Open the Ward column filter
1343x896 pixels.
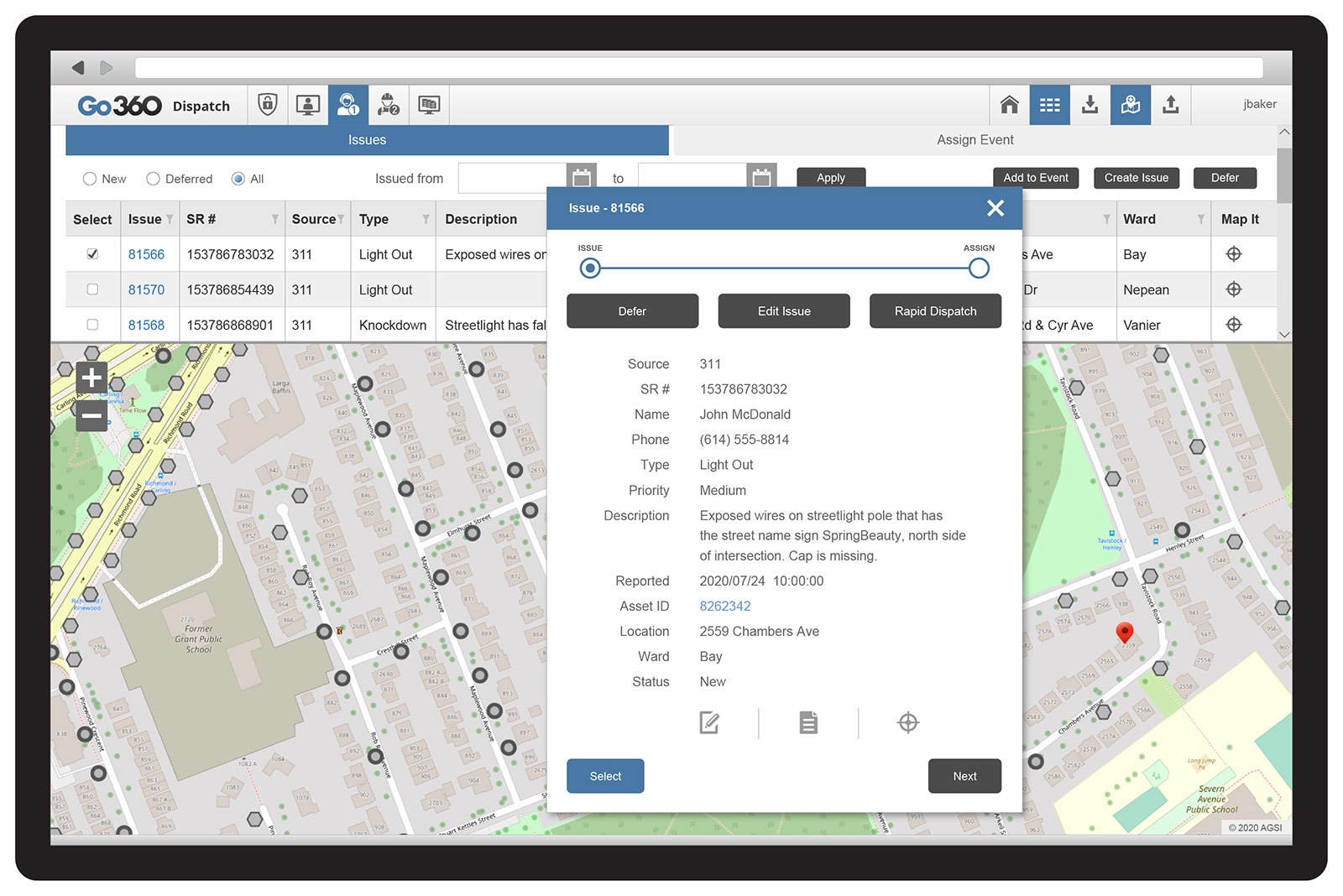click(1200, 220)
